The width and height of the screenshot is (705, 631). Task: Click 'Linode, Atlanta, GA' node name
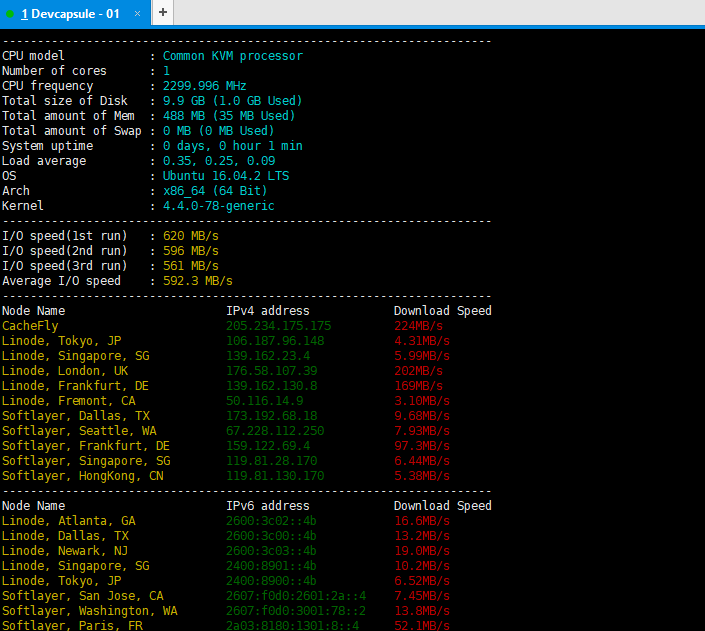68,521
